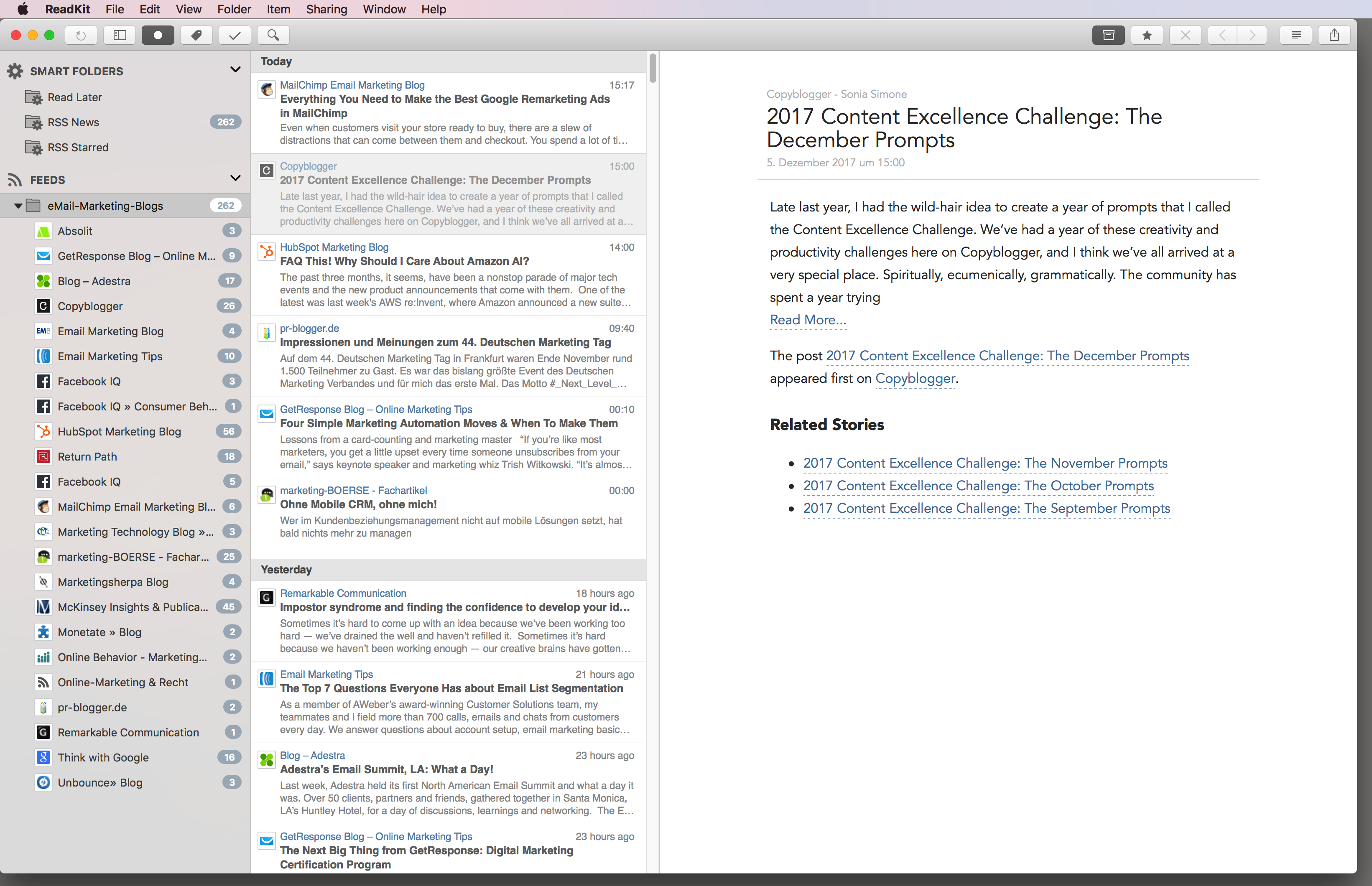
Task: Open the tags toolbar icon
Action: [196, 35]
